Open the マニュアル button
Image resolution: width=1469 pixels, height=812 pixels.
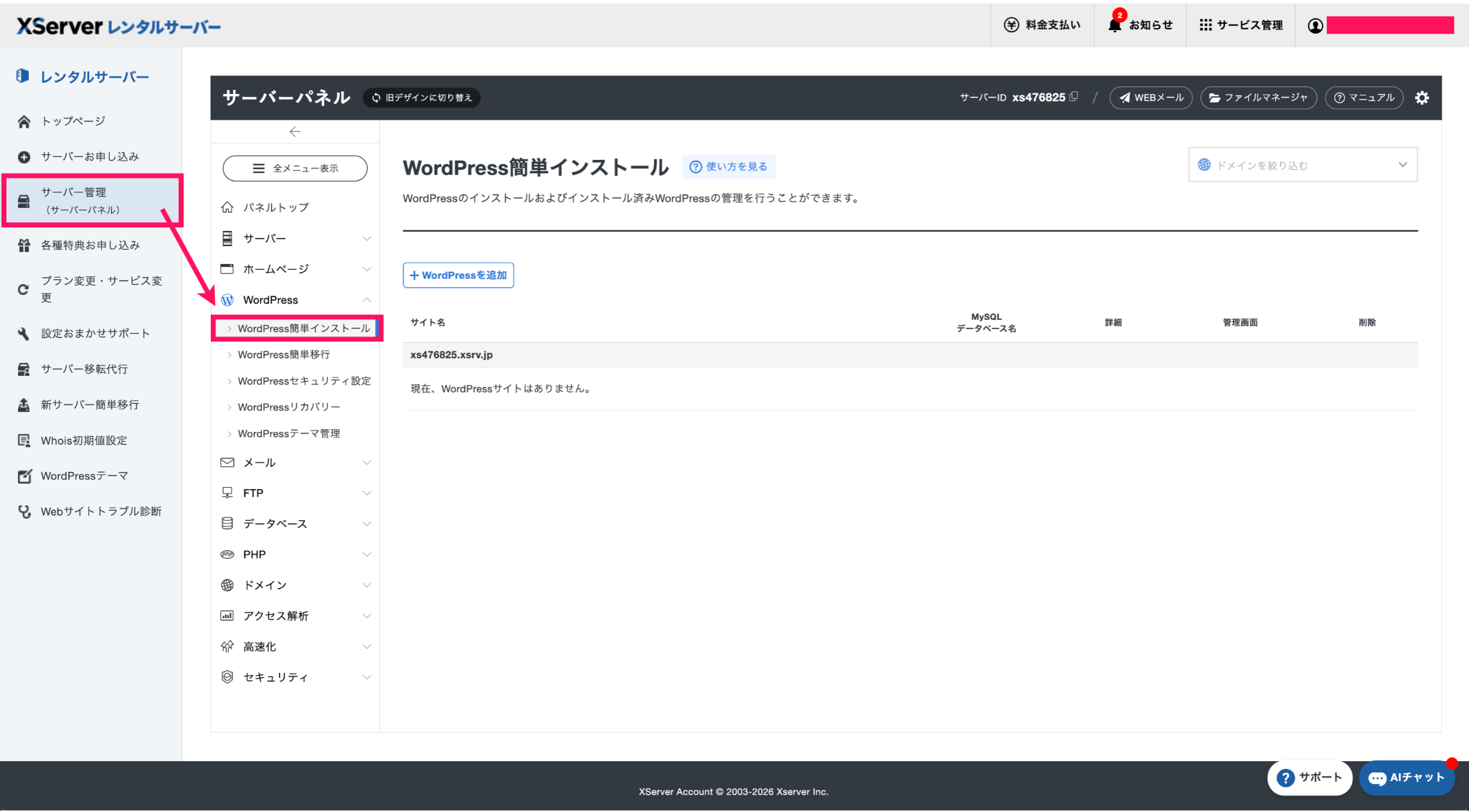pos(1364,98)
